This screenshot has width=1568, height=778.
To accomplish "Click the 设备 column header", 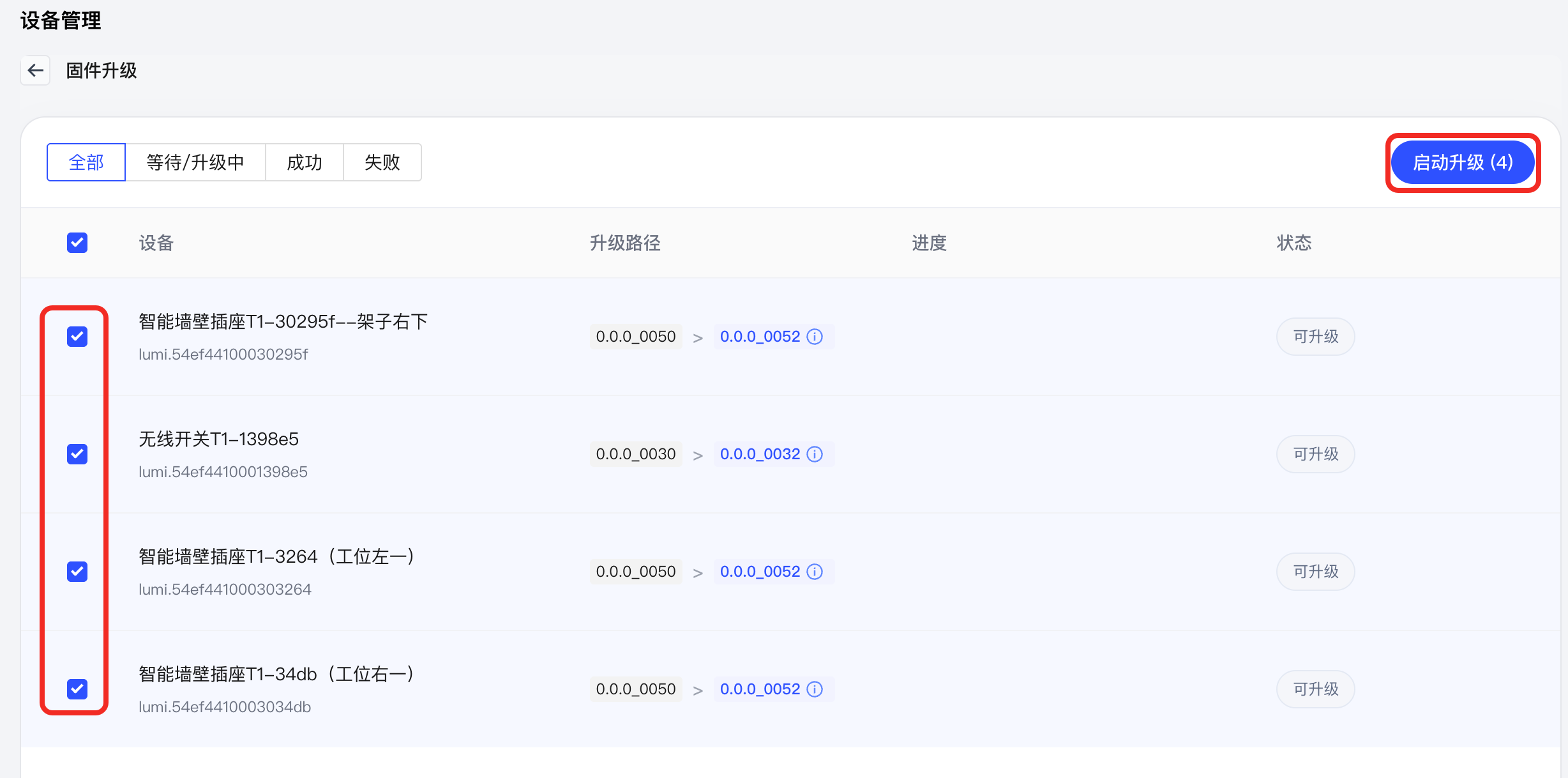I will 156,243.
